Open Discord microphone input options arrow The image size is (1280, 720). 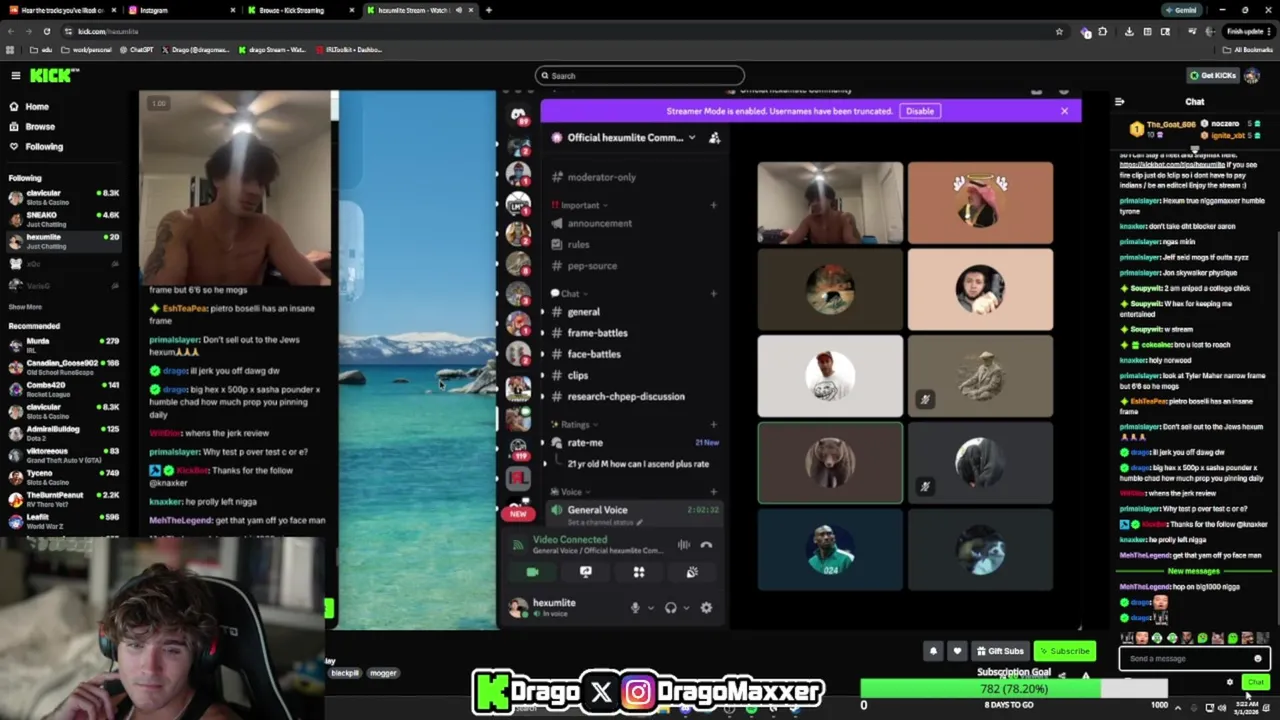pyautogui.click(x=650, y=607)
